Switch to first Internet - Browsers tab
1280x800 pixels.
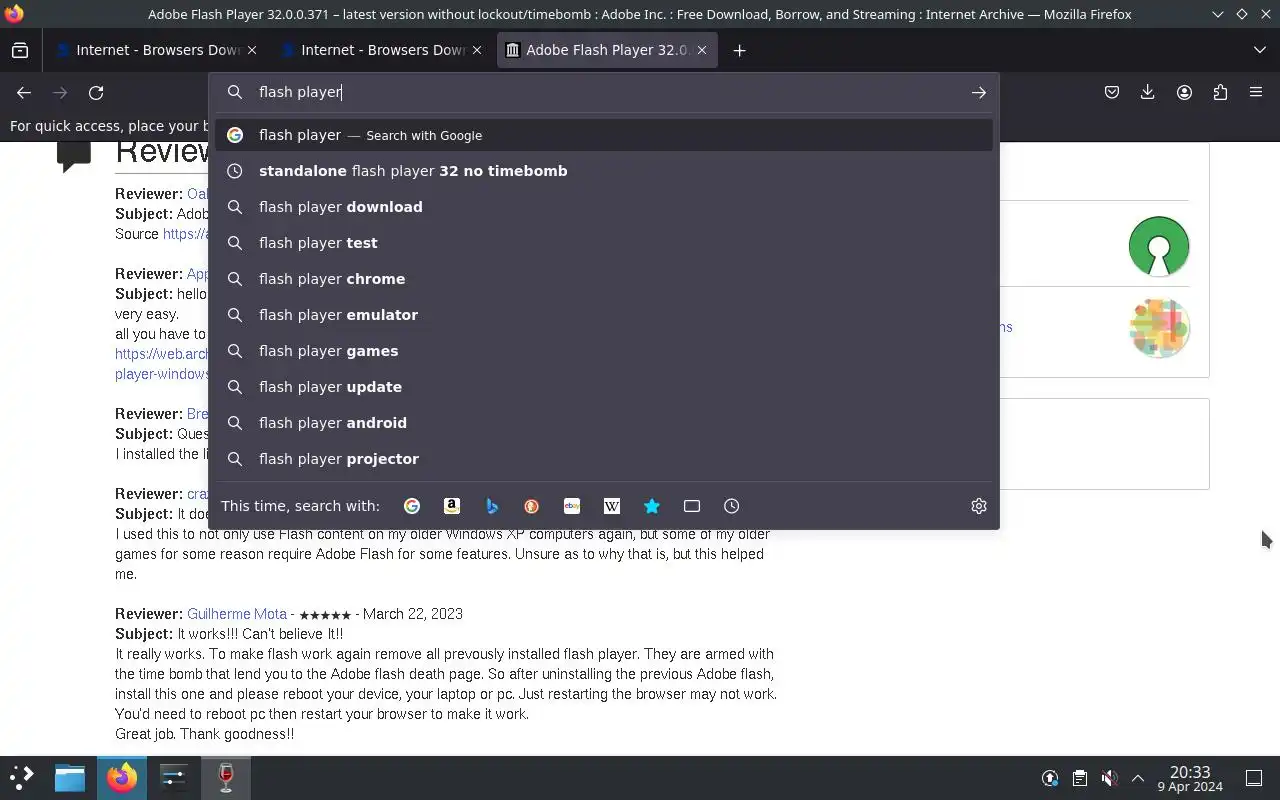(x=158, y=50)
